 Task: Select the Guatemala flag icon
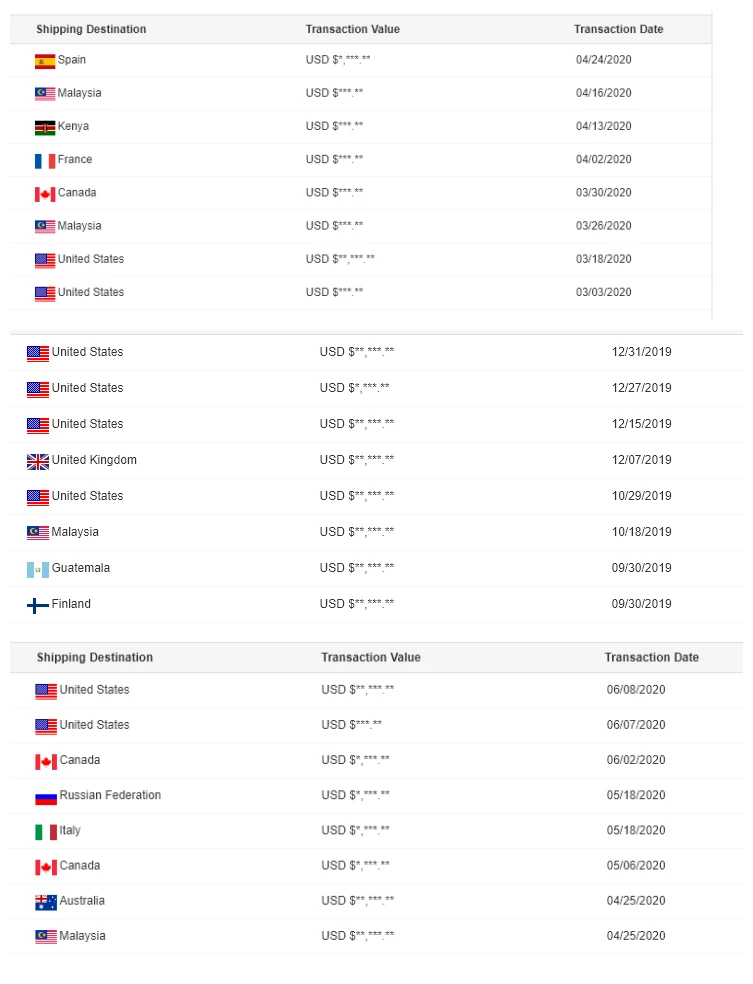(38, 569)
